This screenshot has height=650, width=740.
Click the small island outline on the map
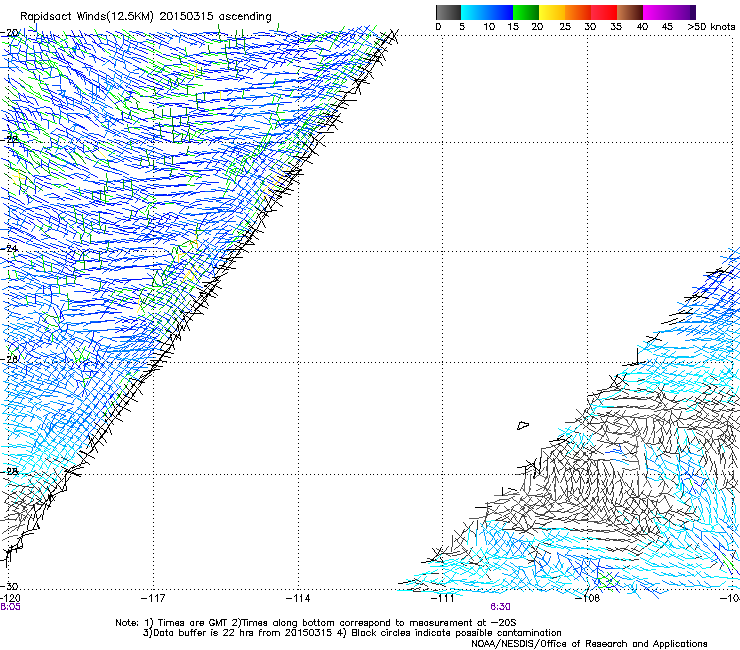(523, 425)
